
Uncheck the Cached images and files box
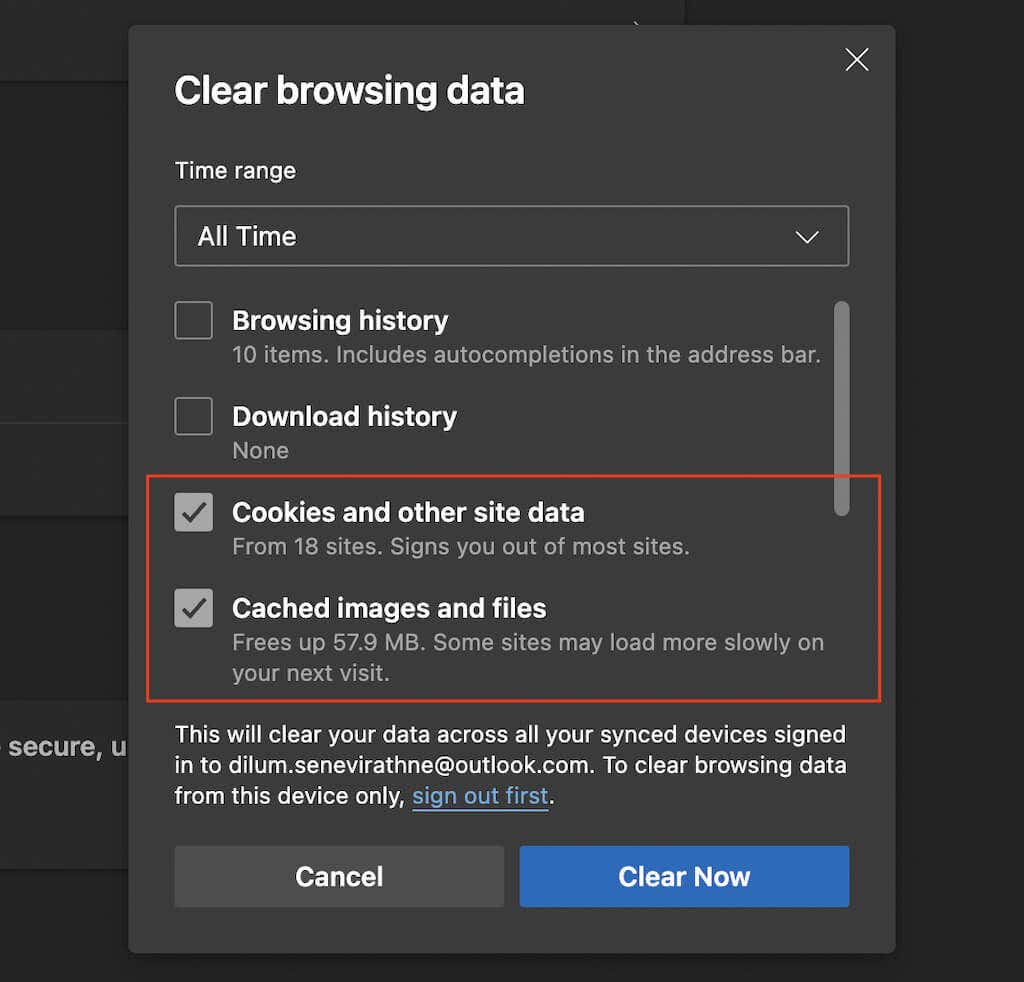click(194, 608)
